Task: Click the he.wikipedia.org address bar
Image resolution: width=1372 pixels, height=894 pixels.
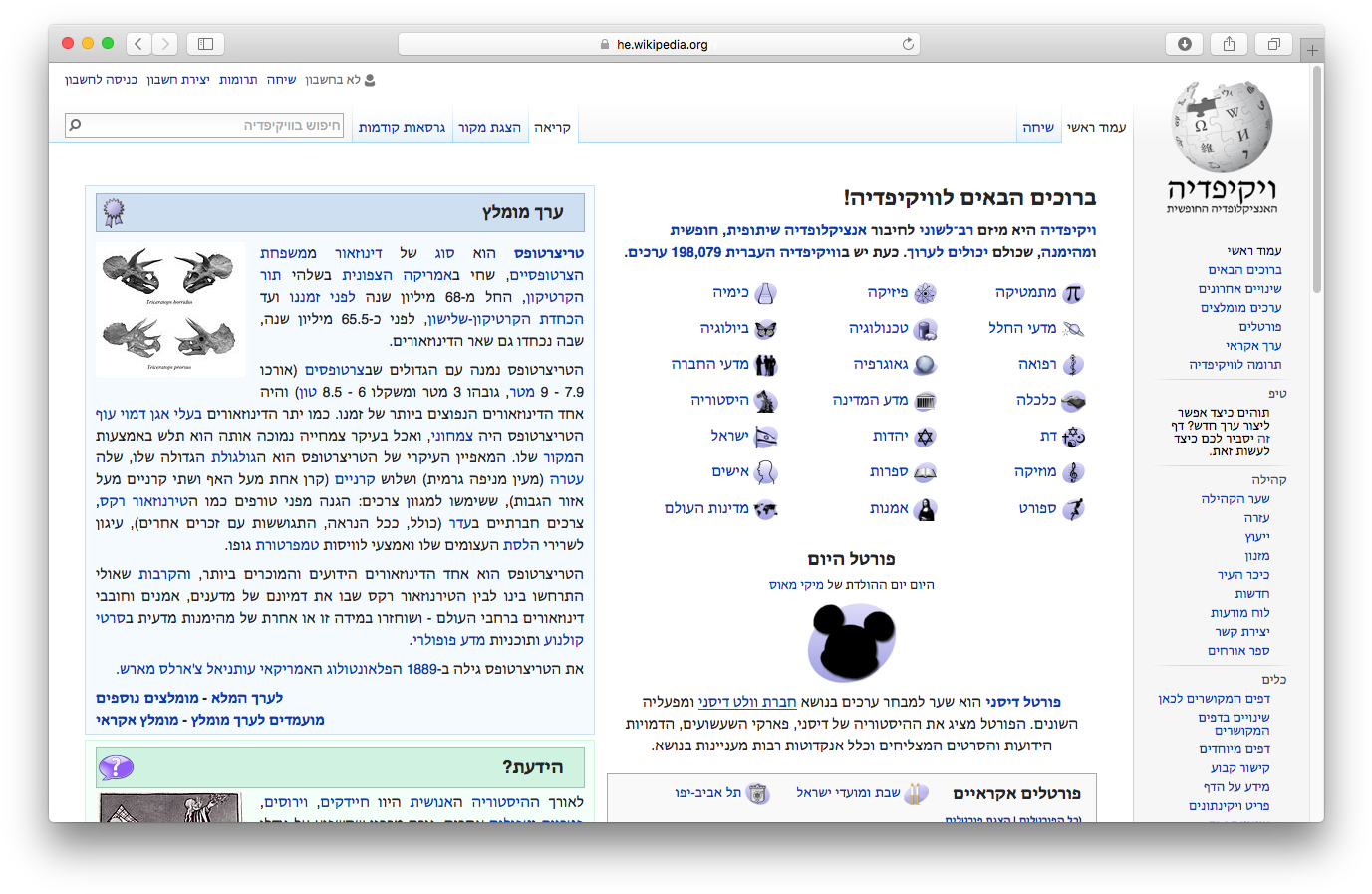Action: [659, 44]
